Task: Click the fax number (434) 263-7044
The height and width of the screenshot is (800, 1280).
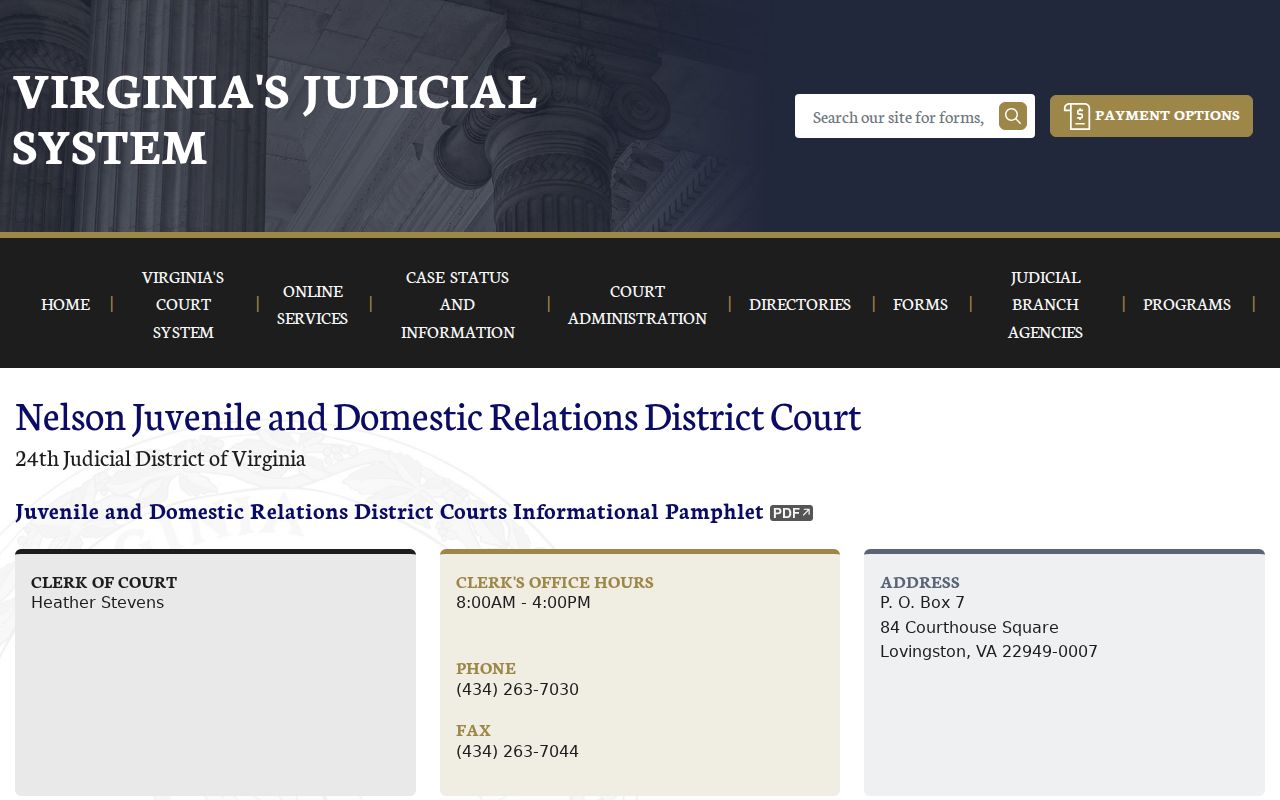Action: (x=517, y=752)
